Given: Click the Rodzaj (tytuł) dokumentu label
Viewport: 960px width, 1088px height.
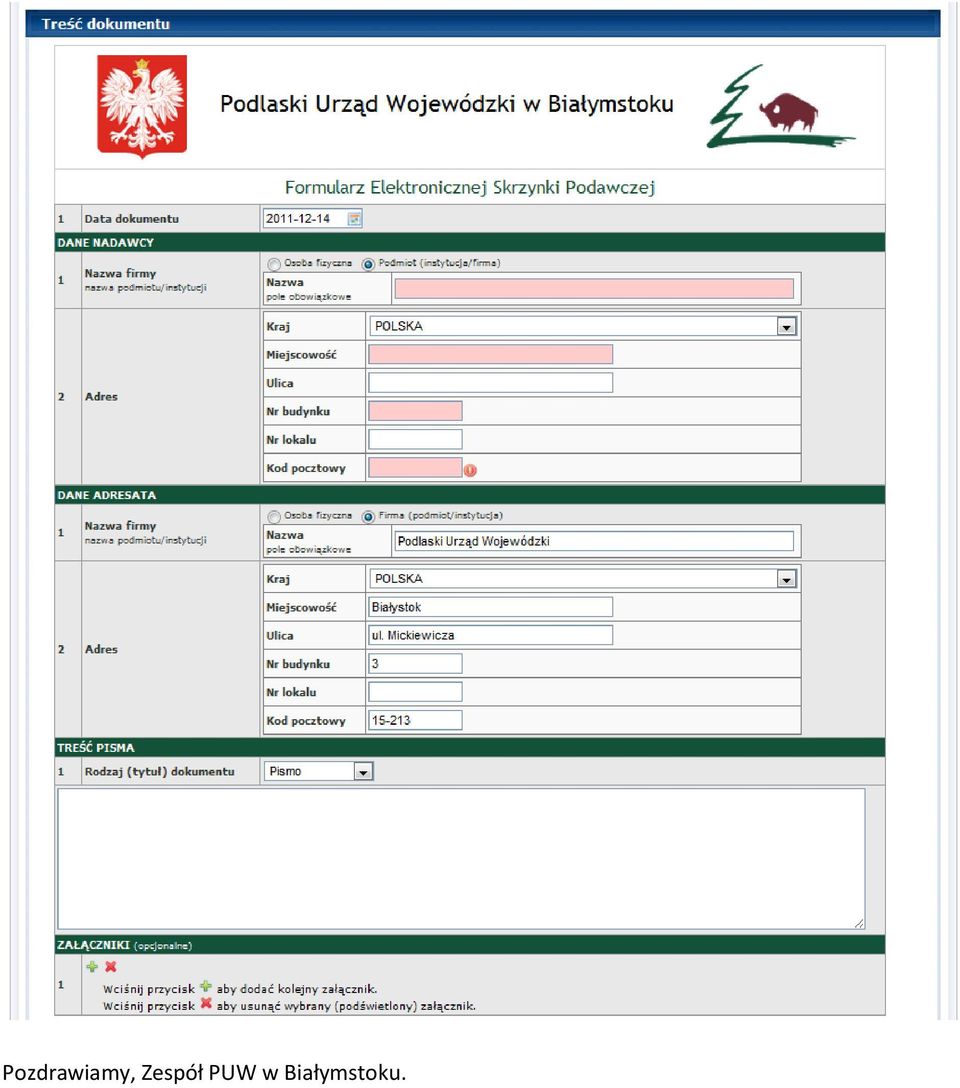Looking at the screenshot, I should (x=160, y=771).
